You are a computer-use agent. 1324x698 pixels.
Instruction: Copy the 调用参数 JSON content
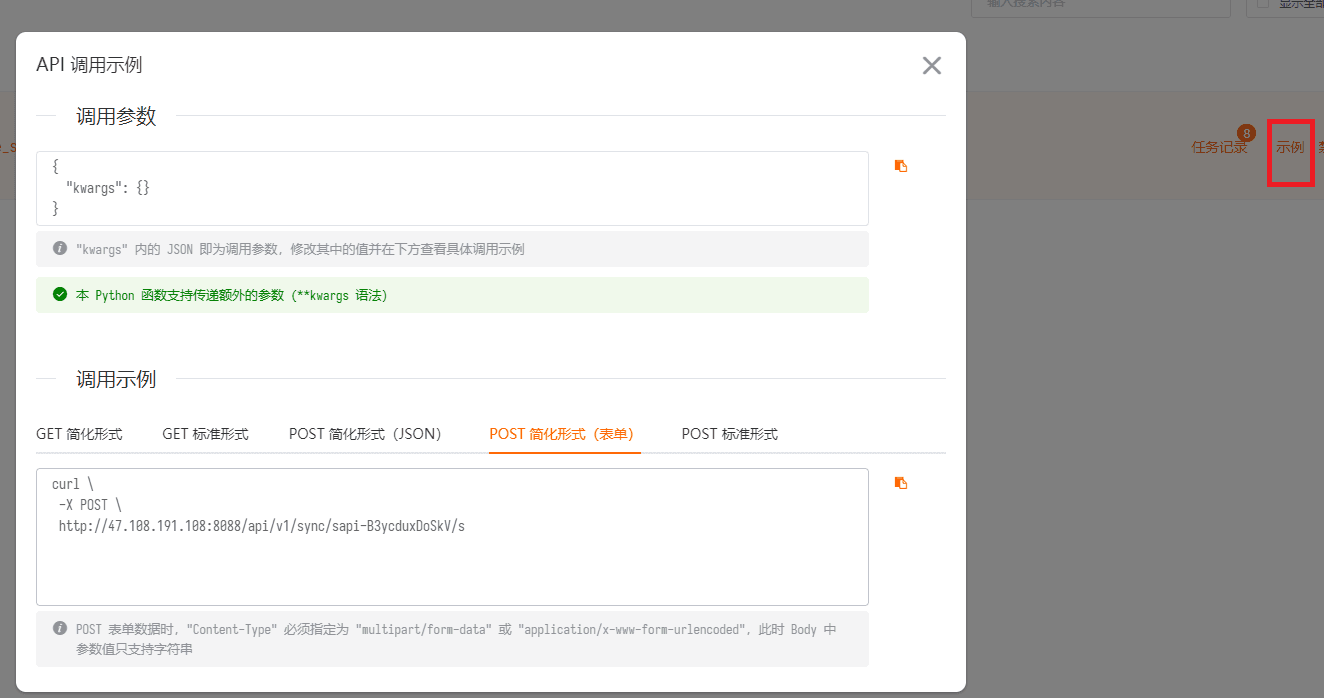(x=901, y=166)
